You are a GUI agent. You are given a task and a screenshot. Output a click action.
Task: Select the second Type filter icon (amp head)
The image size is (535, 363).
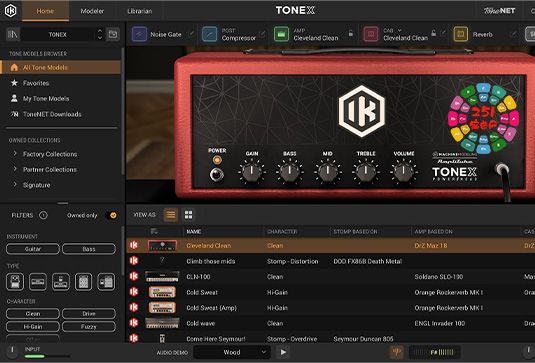tap(38, 282)
